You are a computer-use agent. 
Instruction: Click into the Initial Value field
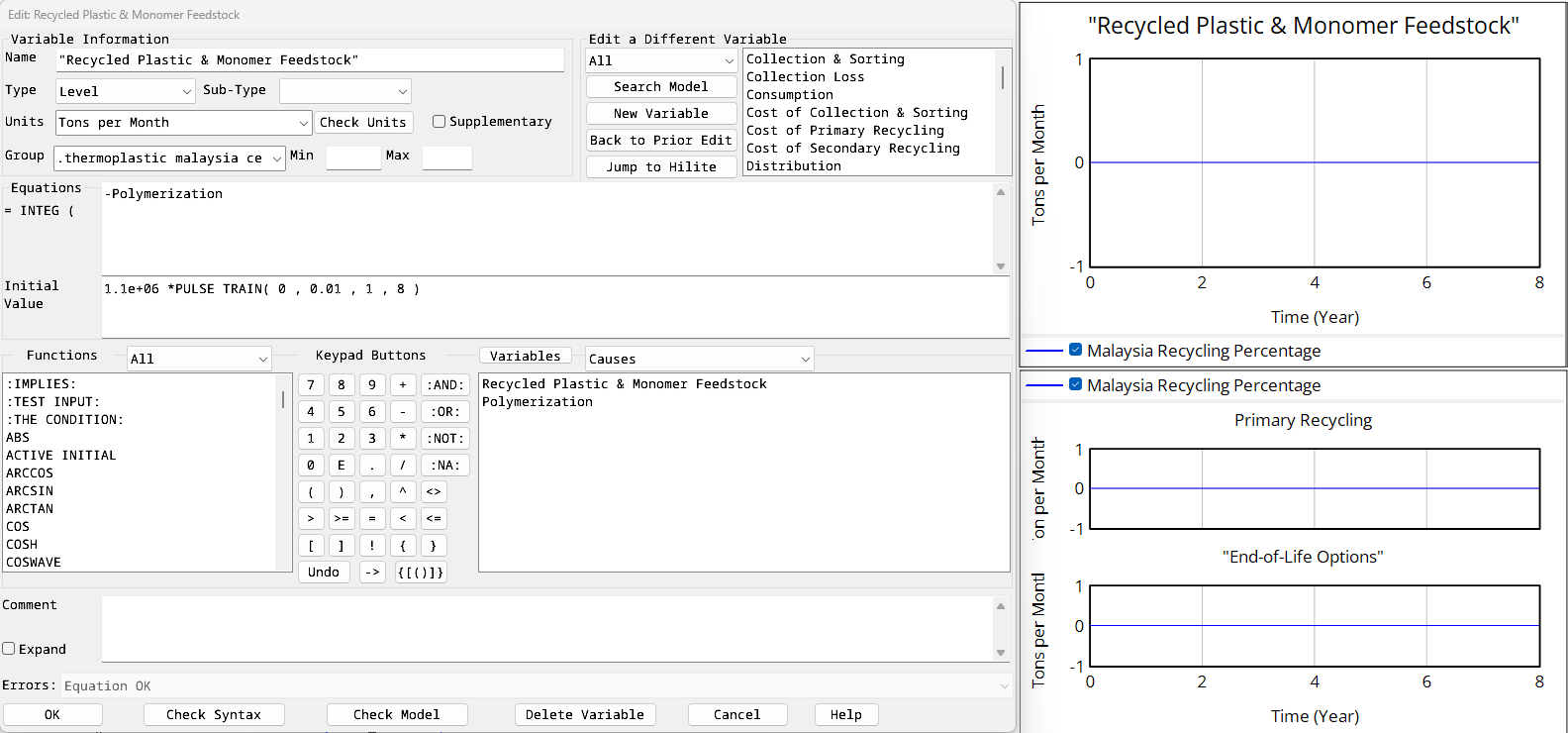pyautogui.click(x=554, y=308)
